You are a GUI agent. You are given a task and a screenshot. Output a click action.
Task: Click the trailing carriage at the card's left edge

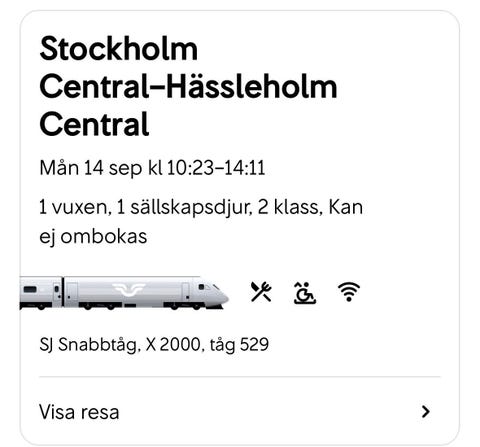(41, 293)
